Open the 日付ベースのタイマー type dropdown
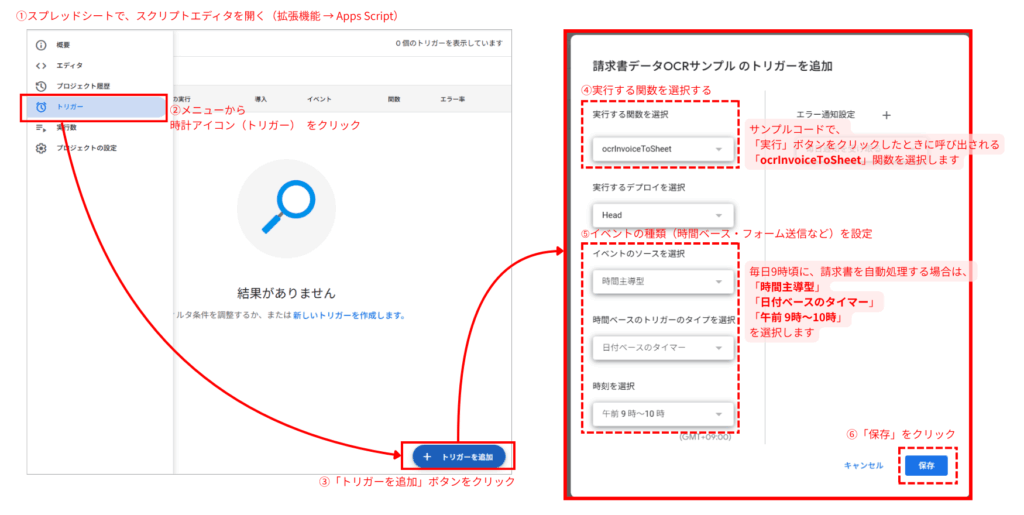The height and width of the screenshot is (515, 1024). click(x=662, y=348)
